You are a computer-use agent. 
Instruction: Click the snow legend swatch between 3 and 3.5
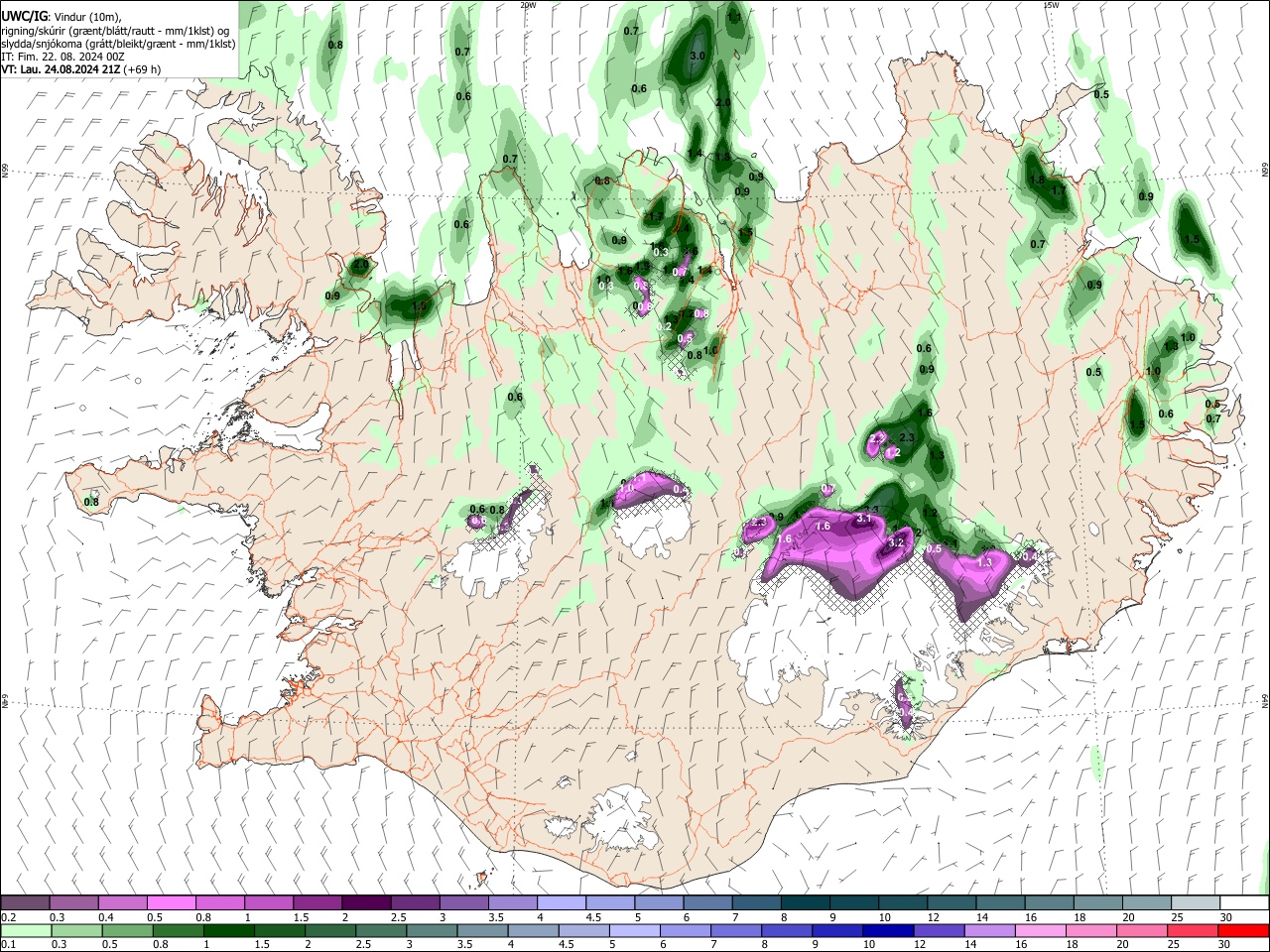463,902
